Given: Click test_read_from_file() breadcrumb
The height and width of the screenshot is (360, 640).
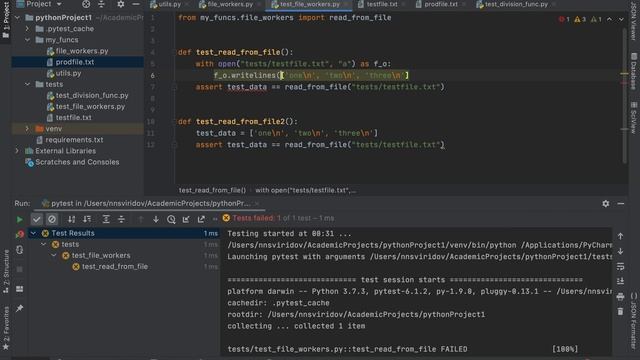Looking at the screenshot, I should point(212,190).
